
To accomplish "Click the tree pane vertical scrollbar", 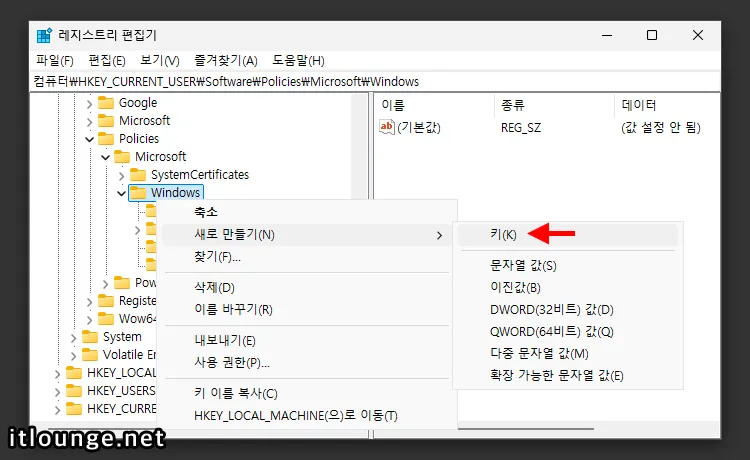I will pyautogui.click(x=359, y=146).
